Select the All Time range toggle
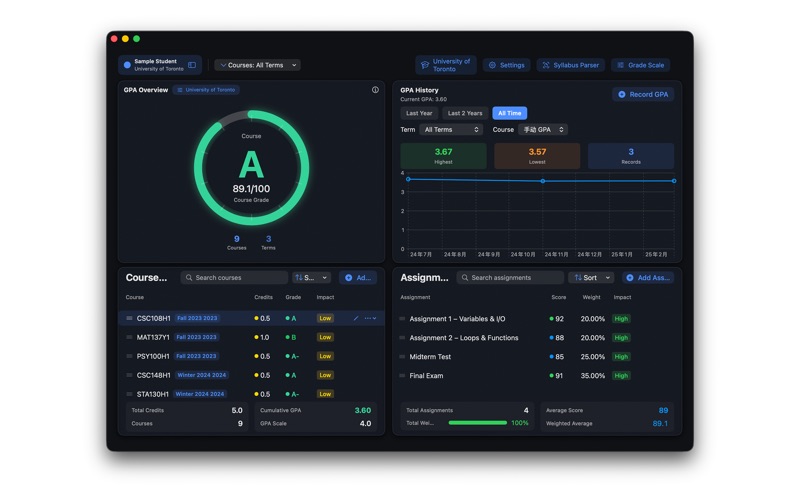The width and height of the screenshot is (800, 500). tap(510, 113)
